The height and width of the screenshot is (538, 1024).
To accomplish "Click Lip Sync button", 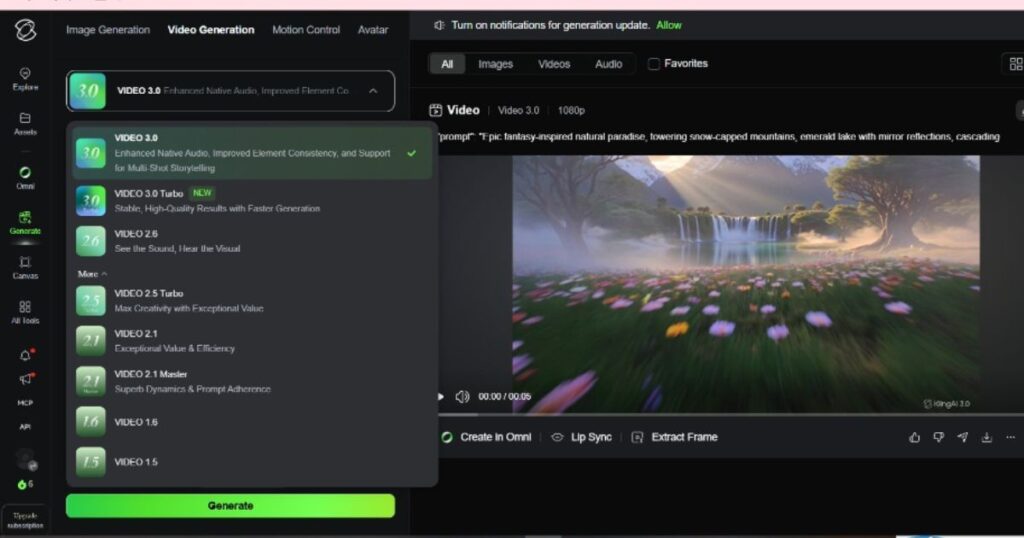I will pos(581,437).
